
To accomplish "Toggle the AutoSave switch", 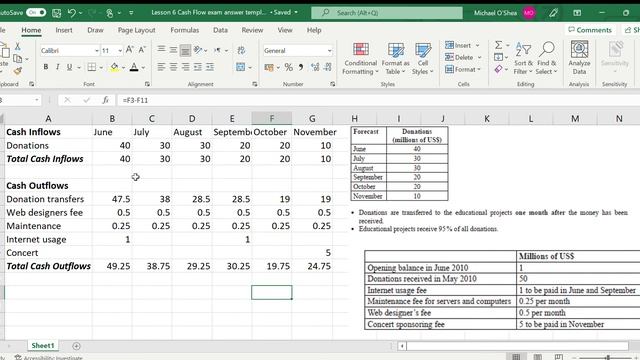I will tap(36, 13).
